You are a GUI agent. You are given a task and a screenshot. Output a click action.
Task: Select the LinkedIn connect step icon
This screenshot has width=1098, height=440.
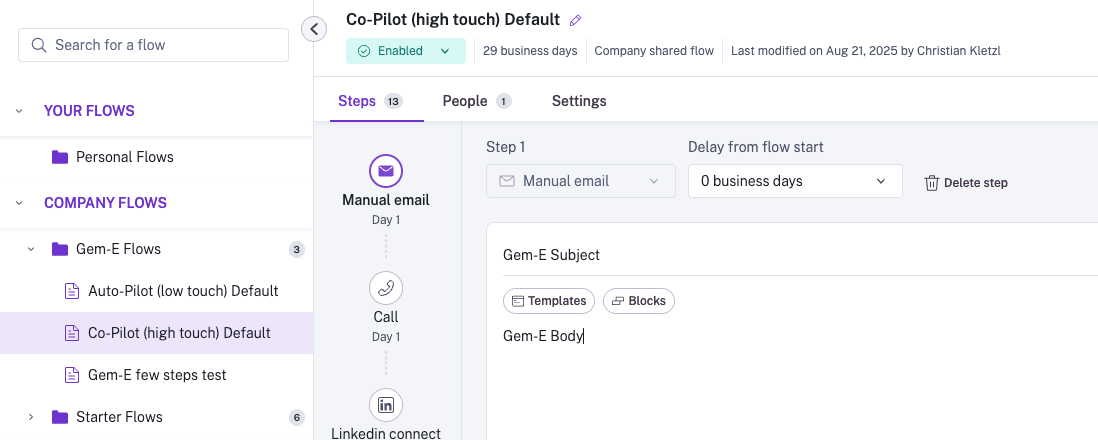pyautogui.click(x=386, y=405)
